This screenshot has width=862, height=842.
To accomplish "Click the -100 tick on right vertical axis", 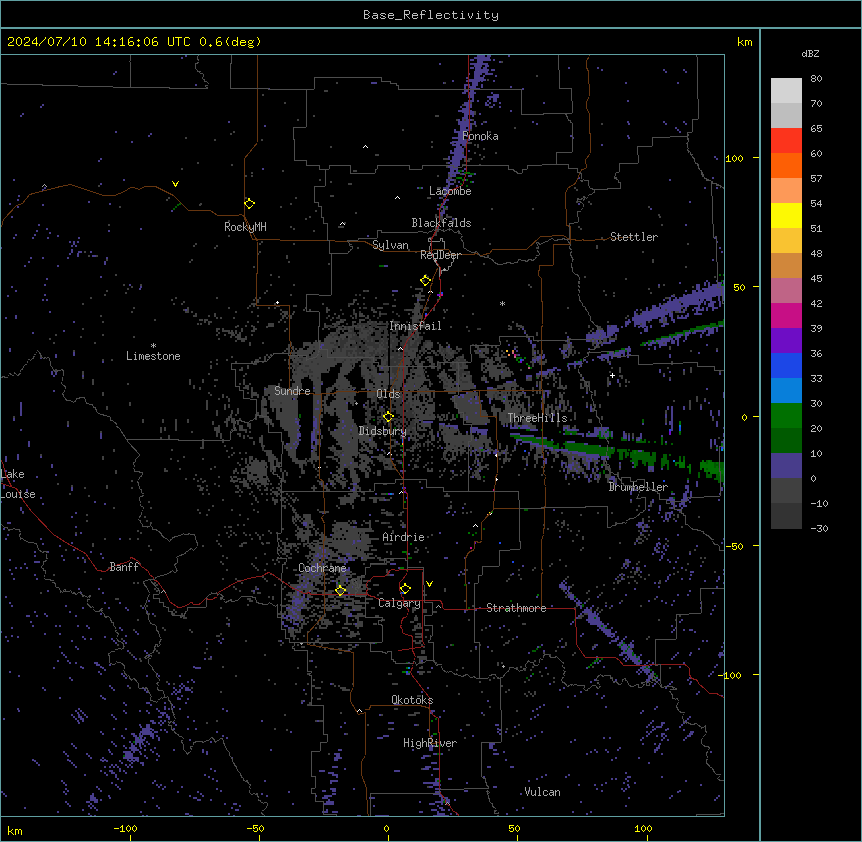I will click(732, 675).
